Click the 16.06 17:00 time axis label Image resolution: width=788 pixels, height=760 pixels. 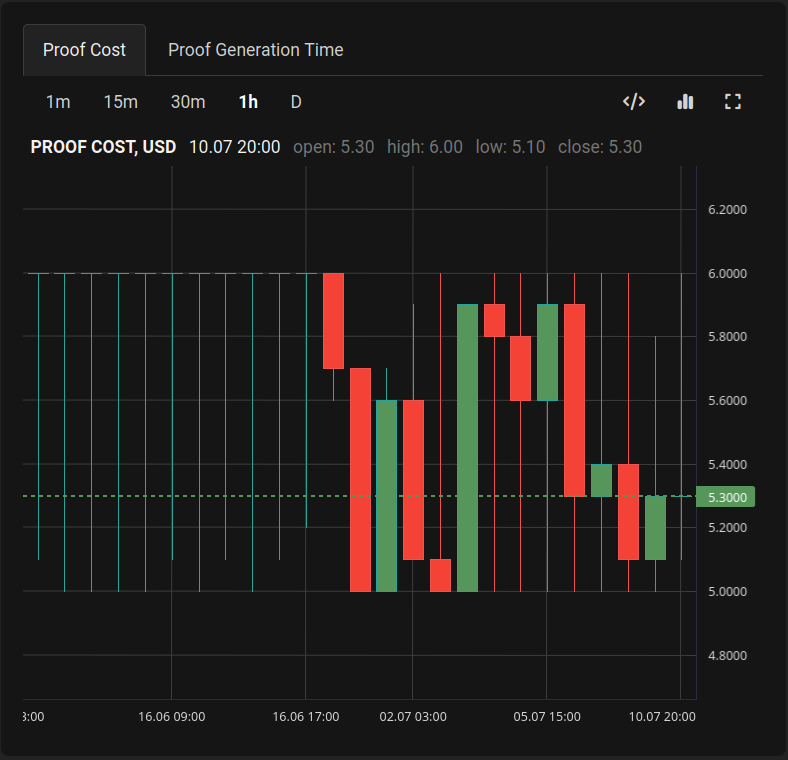[x=306, y=717]
